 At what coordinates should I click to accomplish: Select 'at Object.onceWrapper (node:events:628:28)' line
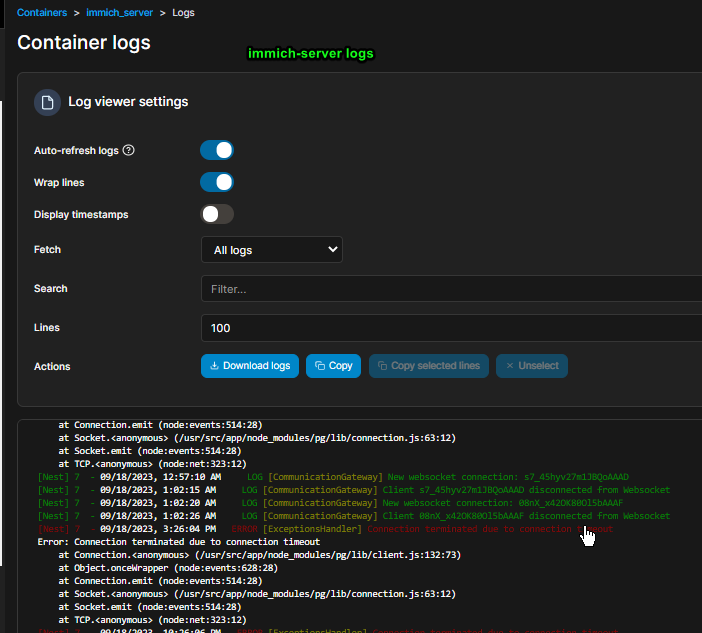[x=168, y=568]
